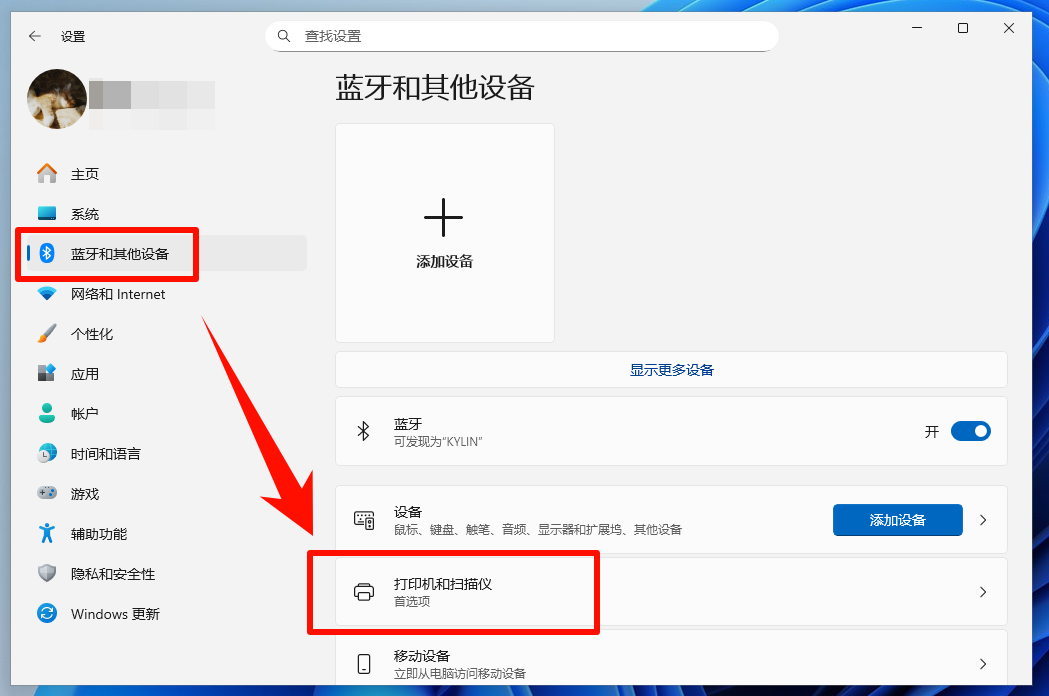Click the 应用 apps icon
Image resolution: width=1049 pixels, height=696 pixels.
pyautogui.click(x=47, y=373)
